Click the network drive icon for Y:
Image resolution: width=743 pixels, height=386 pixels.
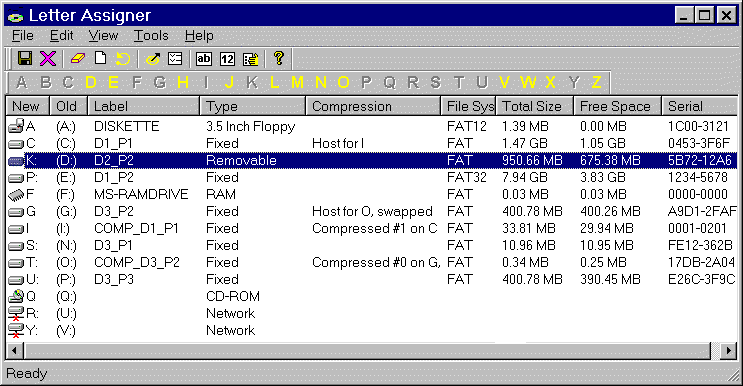point(16,331)
